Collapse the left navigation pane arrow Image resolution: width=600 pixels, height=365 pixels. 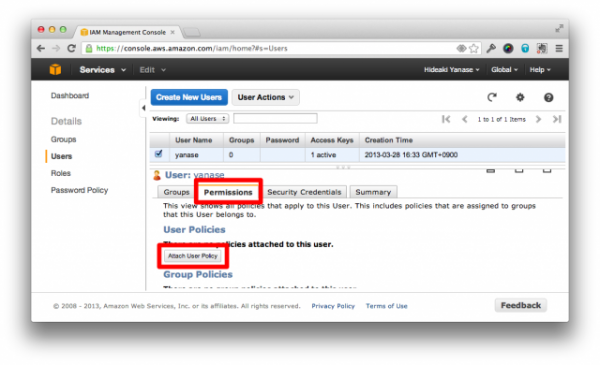(143, 108)
